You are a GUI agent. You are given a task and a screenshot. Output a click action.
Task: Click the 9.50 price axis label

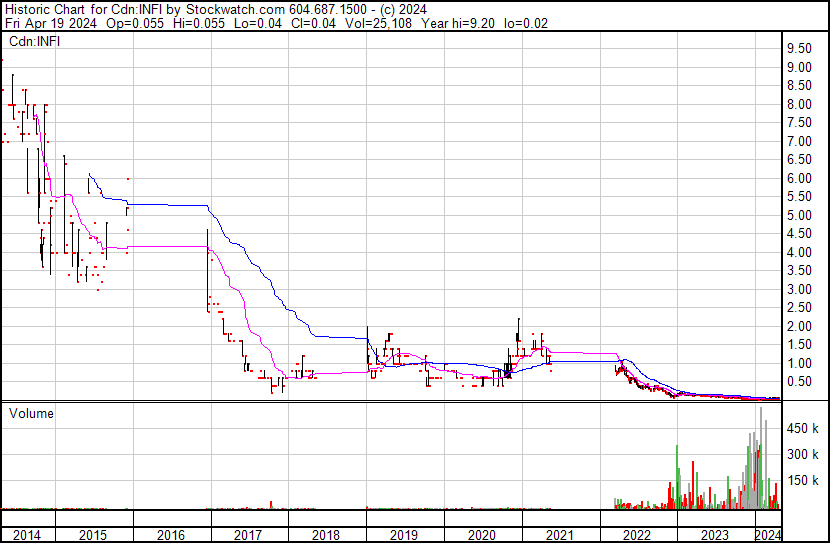pos(798,49)
